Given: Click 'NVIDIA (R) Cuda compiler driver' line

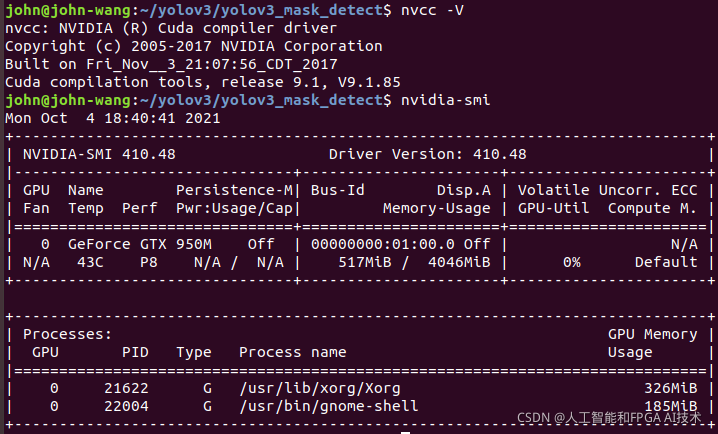Looking at the screenshot, I should [x=198, y=28].
